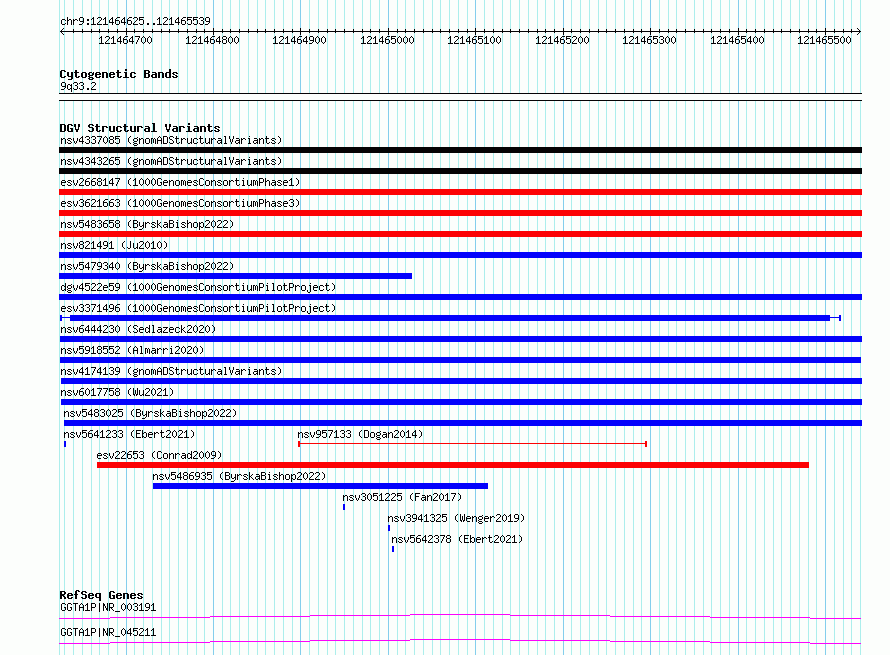Select the 9q33.2 band label
Image resolution: width=890 pixels, height=655 pixels.
pos(78,86)
